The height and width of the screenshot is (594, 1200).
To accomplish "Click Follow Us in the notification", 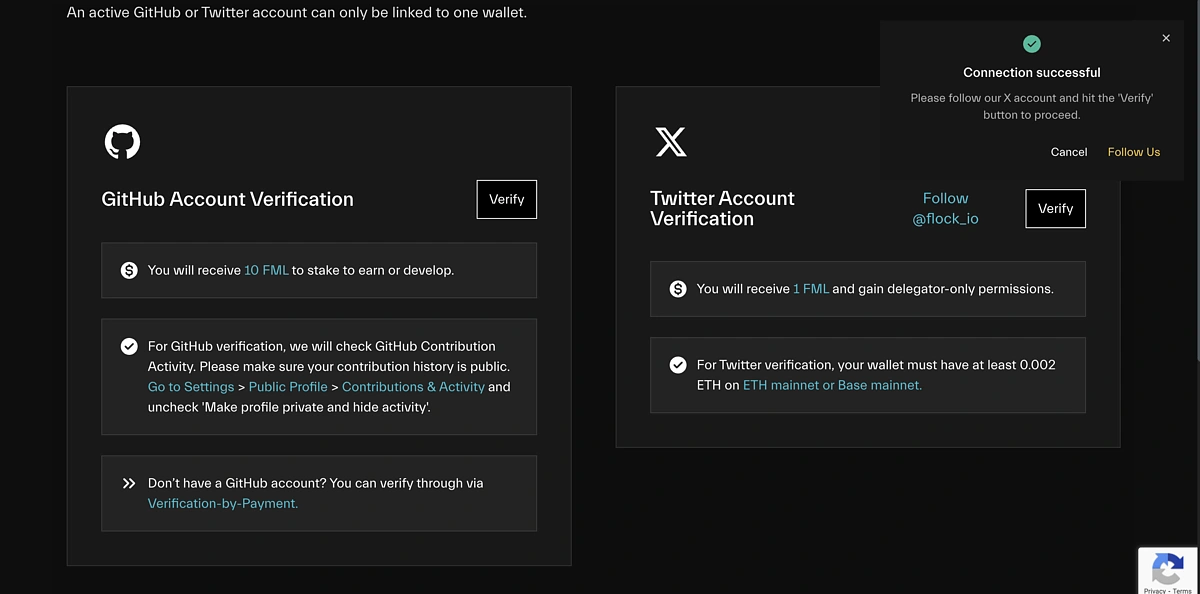I will coord(1134,152).
